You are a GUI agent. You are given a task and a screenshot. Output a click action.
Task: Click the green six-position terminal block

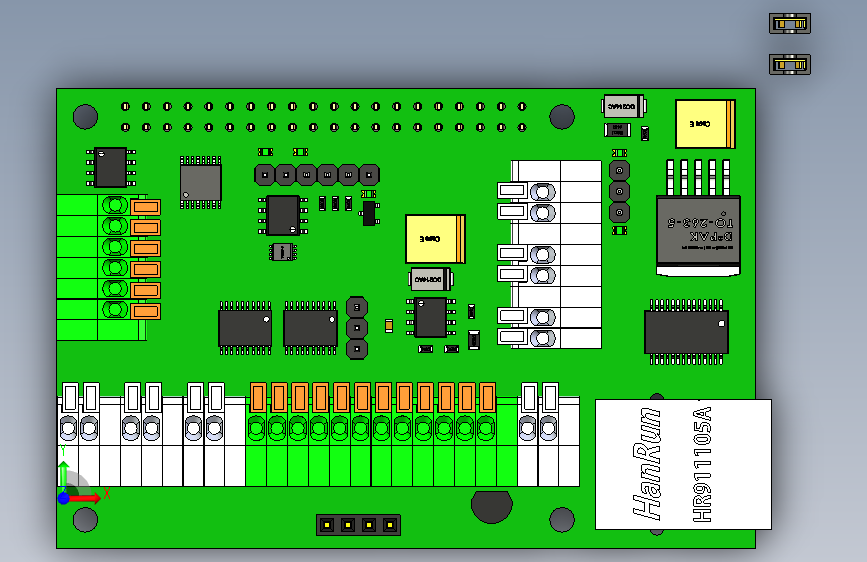pos(108,267)
